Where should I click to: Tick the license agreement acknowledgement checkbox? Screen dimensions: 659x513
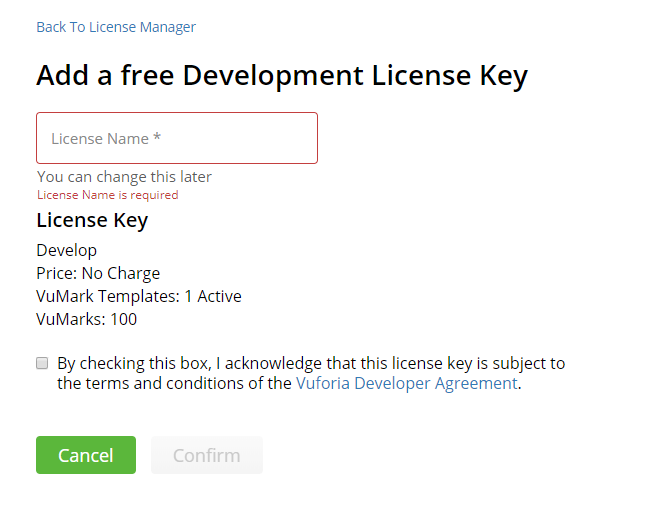[42, 363]
